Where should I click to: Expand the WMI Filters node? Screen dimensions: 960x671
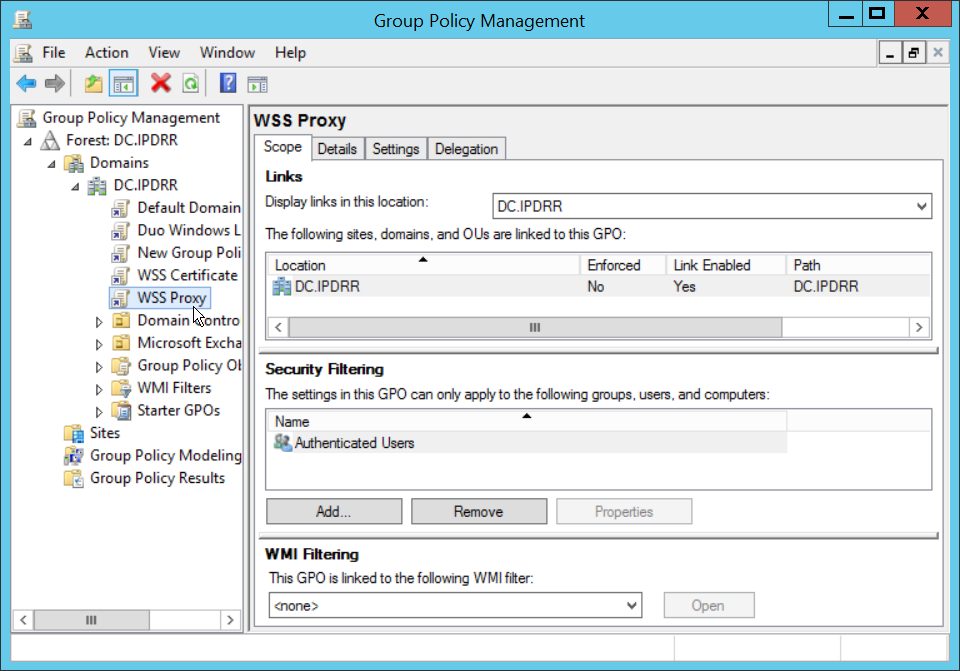tap(99, 388)
